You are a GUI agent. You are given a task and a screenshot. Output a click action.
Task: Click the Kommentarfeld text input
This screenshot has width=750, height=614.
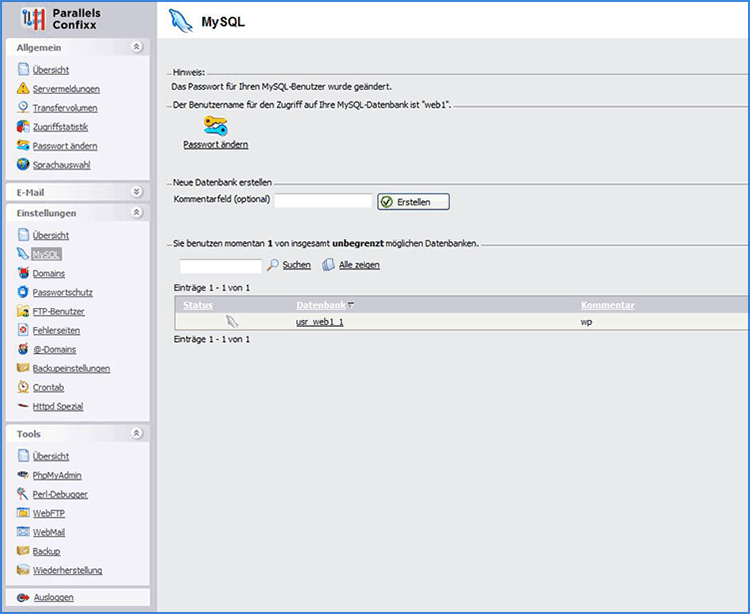[x=323, y=201]
